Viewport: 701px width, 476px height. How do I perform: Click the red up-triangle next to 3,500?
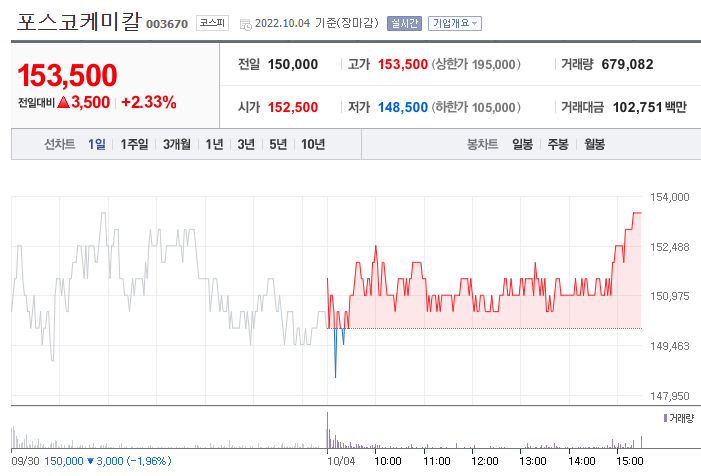point(63,102)
